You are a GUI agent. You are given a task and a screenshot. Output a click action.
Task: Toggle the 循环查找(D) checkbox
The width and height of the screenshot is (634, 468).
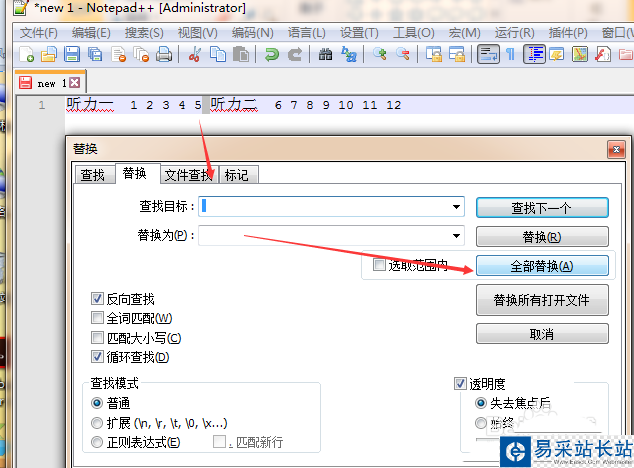[x=97, y=357]
